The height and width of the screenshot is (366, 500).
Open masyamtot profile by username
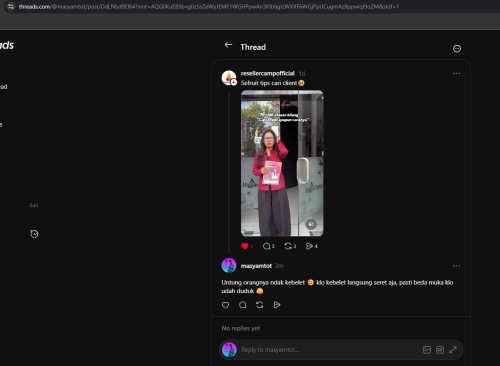coord(256,266)
